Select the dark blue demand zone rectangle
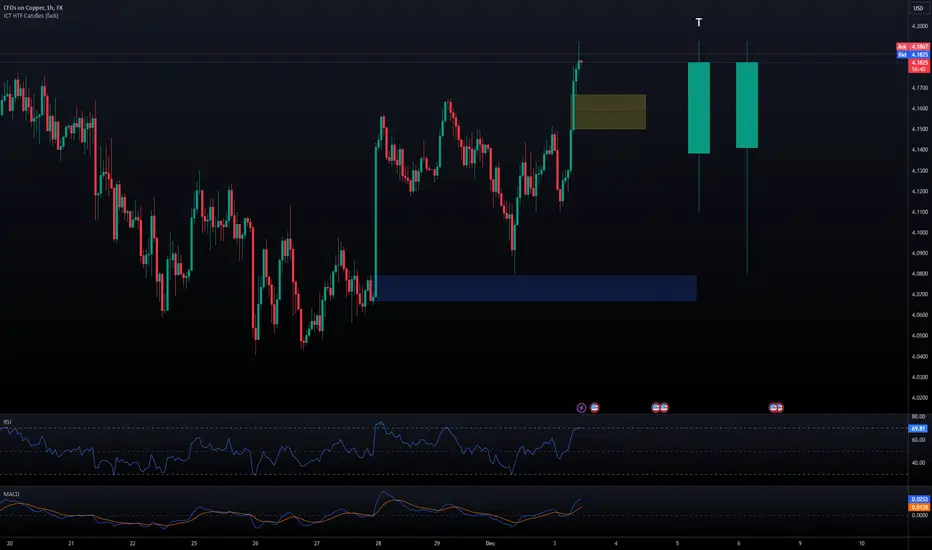Viewport: 932px width, 550px height. point(536,288)
